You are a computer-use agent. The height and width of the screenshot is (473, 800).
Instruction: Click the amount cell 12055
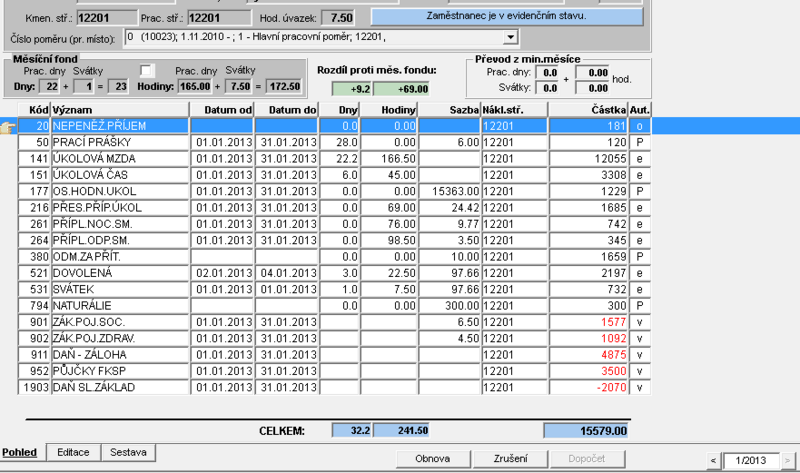coord(588,159)
